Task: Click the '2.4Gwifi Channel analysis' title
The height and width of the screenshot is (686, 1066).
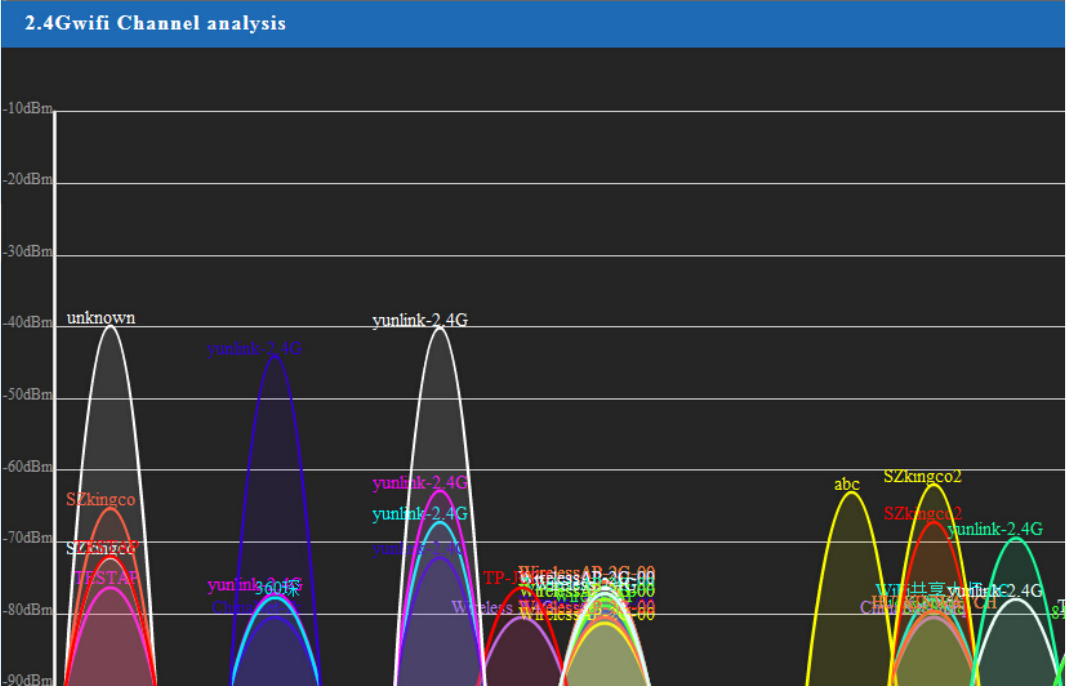Action: (155, 23)
